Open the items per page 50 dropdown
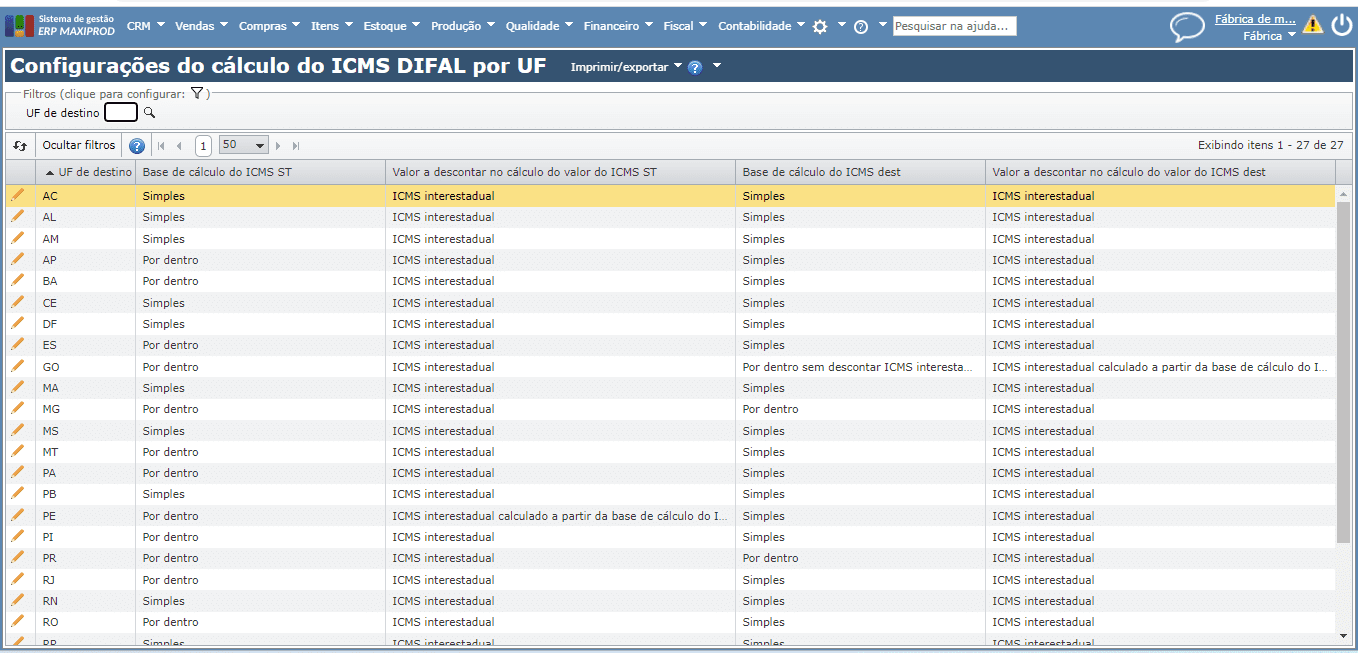Screen dimensions: 1358x653 tap(243, 146)
